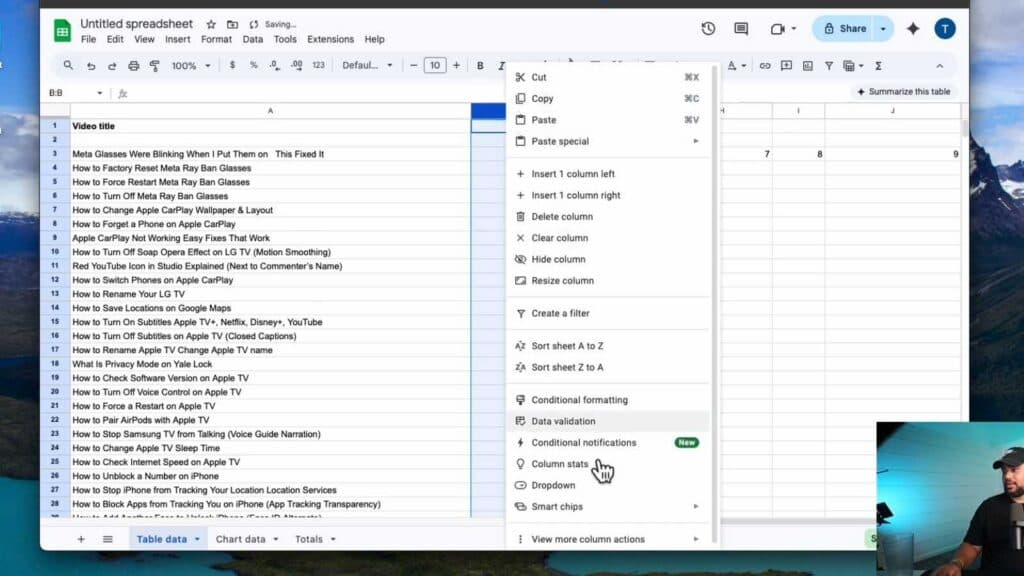Choose Conditional formatting
Image resolution: width=1024 pixels, height=576 pixels.
tap(608, 400)
